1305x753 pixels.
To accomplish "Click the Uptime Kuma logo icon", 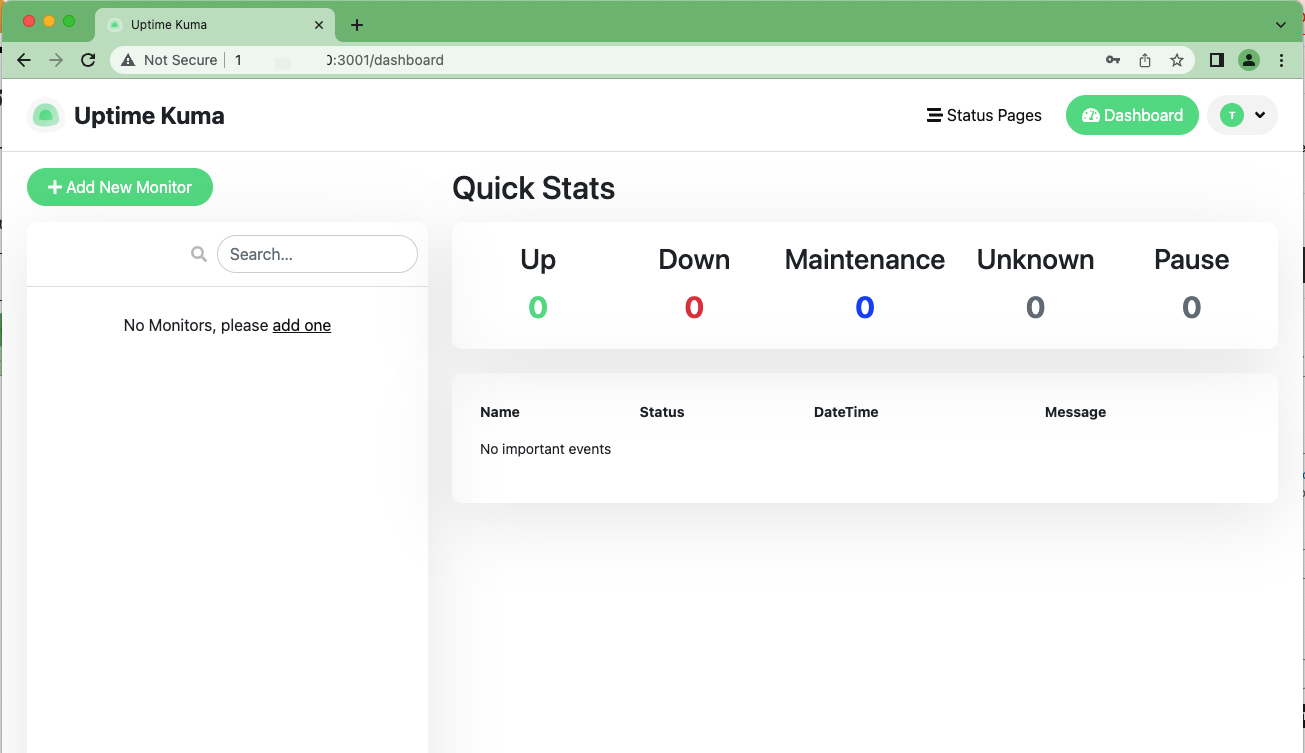I will point(46,116).
